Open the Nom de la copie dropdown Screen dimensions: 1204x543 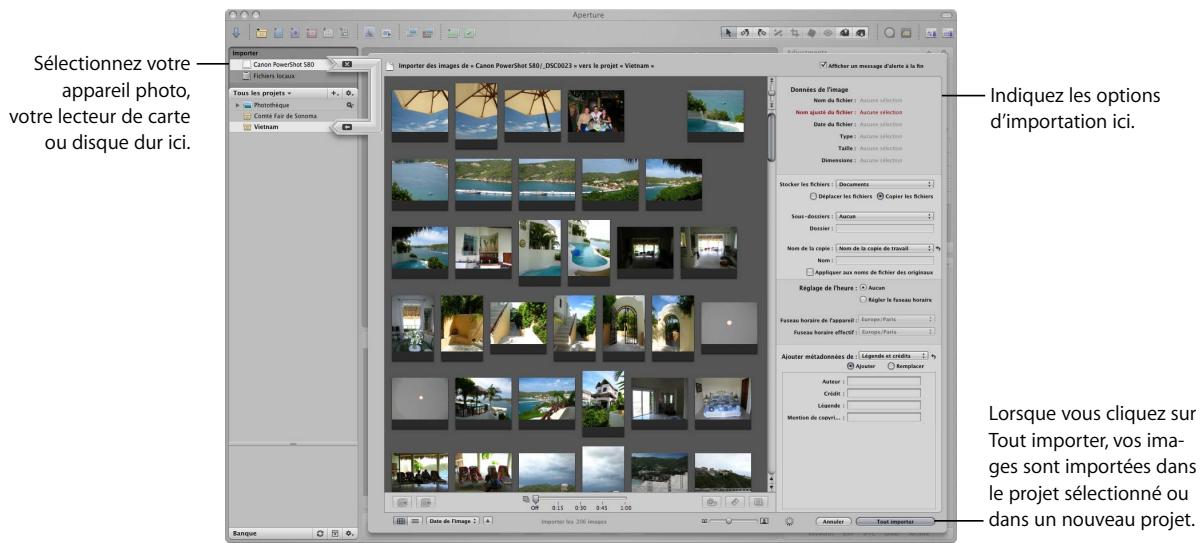[x=884, y=247]
